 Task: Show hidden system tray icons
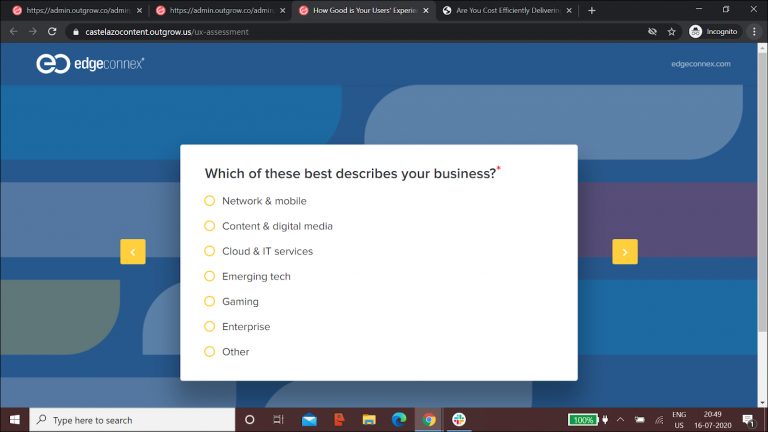coord(620,420)
